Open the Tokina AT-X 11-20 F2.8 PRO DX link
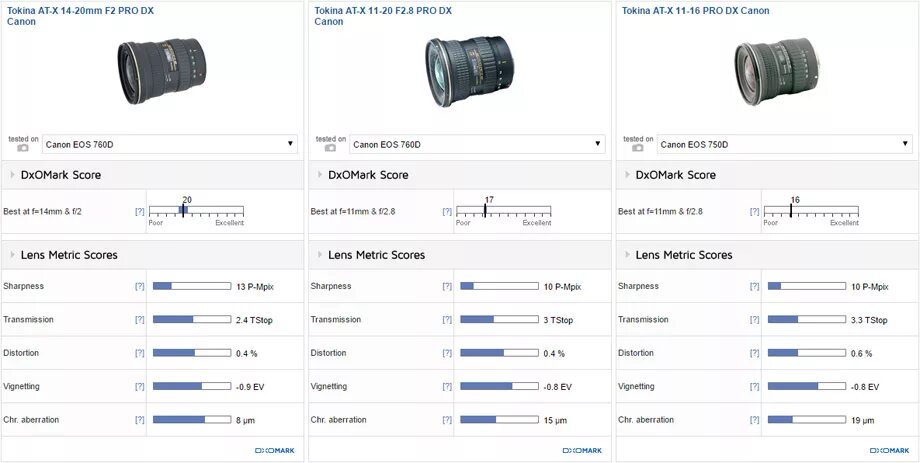 tap(383, 16)
